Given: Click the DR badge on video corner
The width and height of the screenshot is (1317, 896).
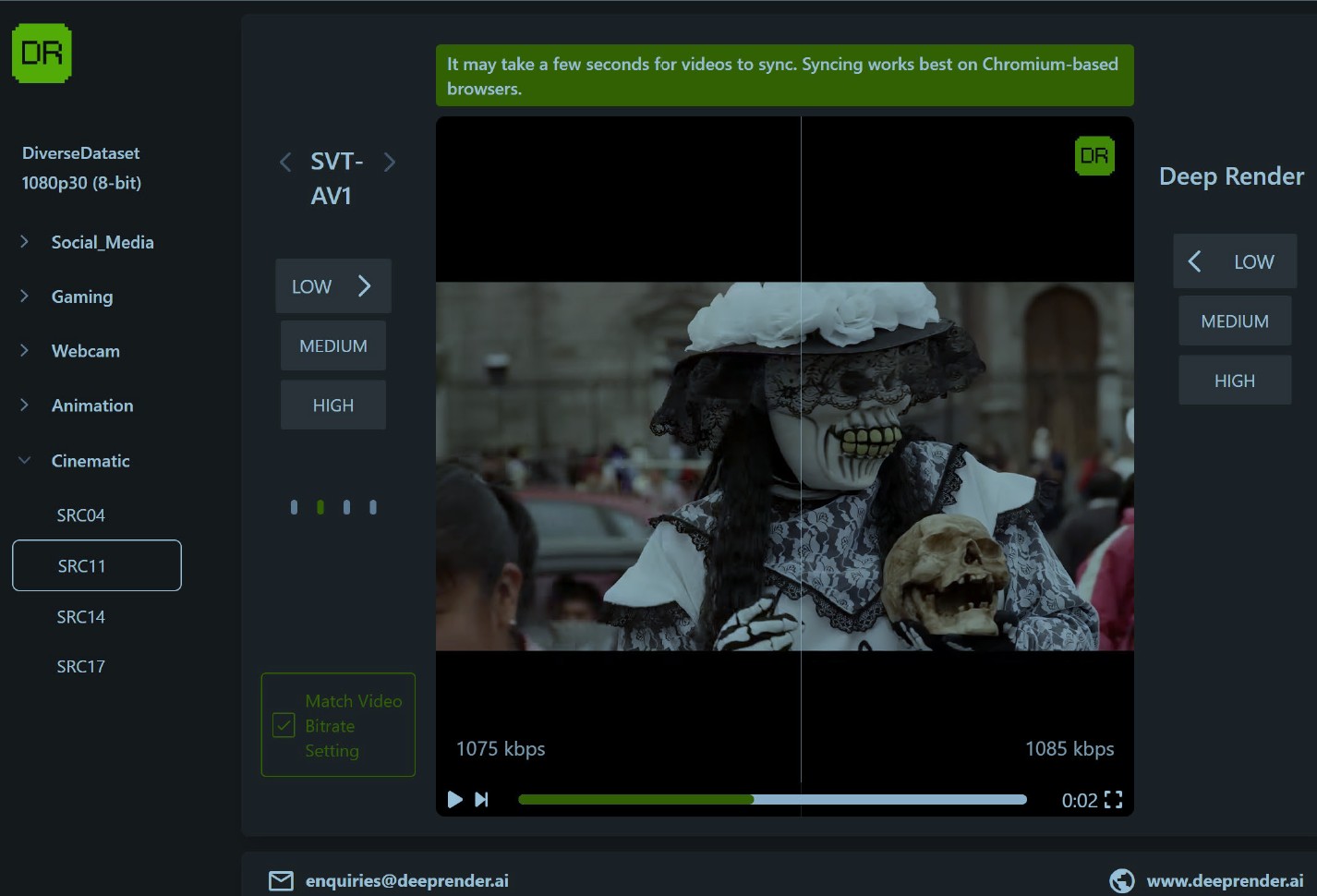Looking at the screenshot, I should [x=1094, y=155].
